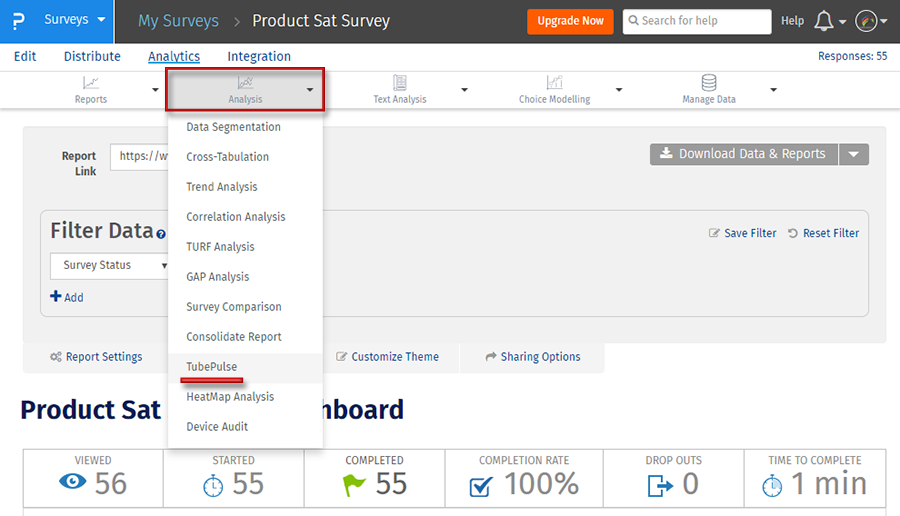Click the Text Analysis icon

coord(400,83)
